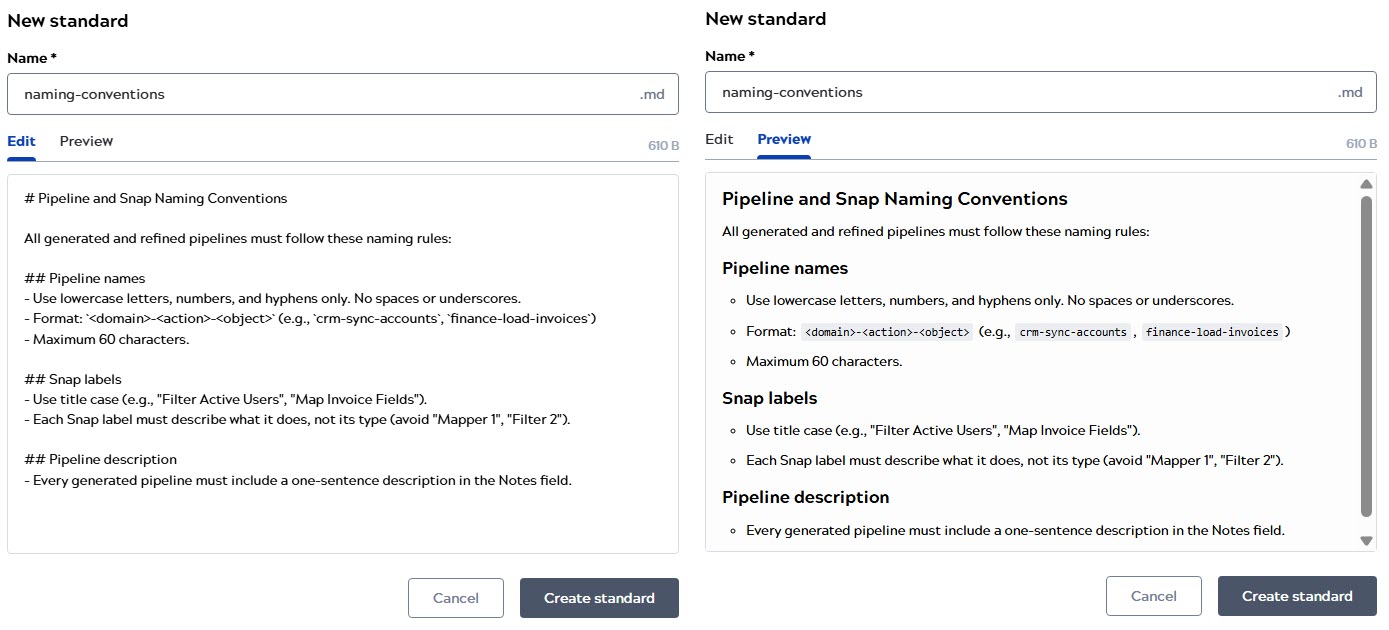This screenshot has width=1389, height=630.
Task: Select the Preview tab in the raw-markdown form
Action: coord(86,141)
